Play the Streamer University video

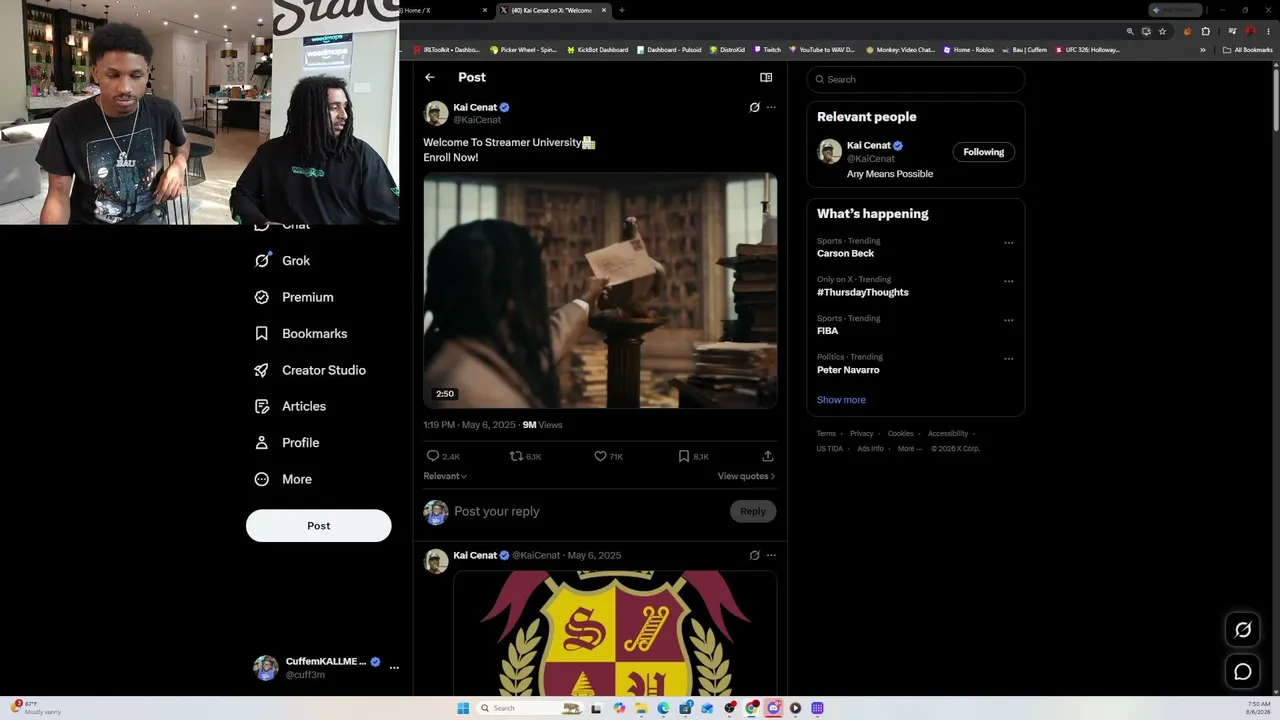click(x=600, y=291)
